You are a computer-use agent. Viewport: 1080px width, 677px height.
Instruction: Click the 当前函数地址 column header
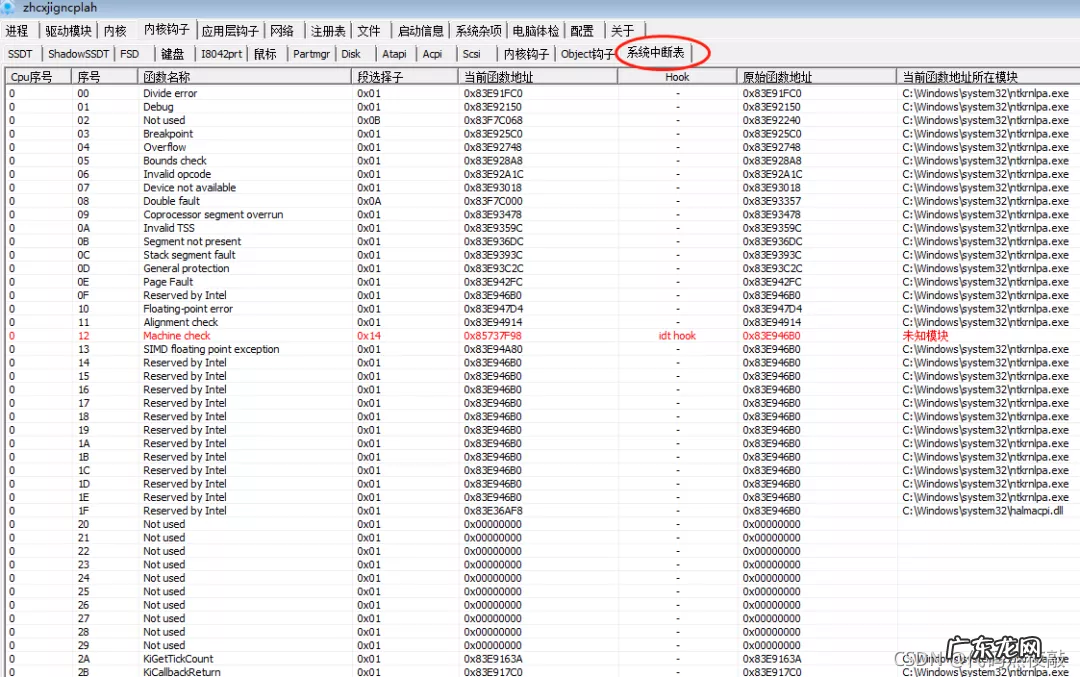point(498,76)
